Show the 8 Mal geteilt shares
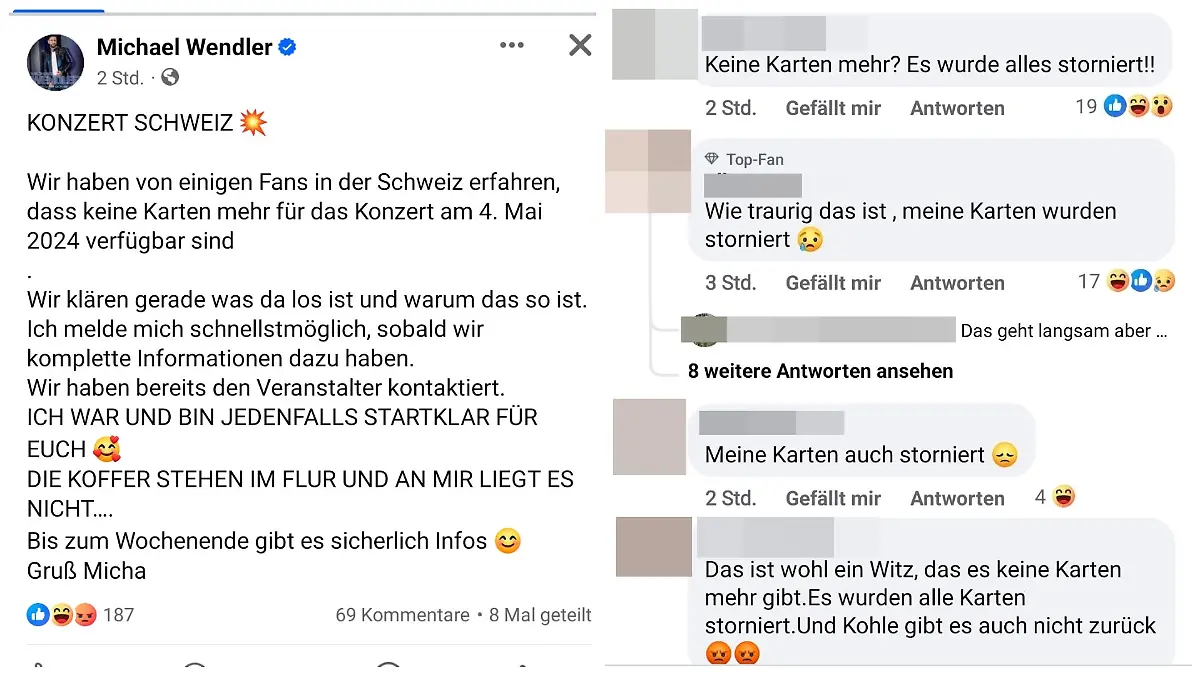This screenshot has height=675, width=1200. [540, 615]
